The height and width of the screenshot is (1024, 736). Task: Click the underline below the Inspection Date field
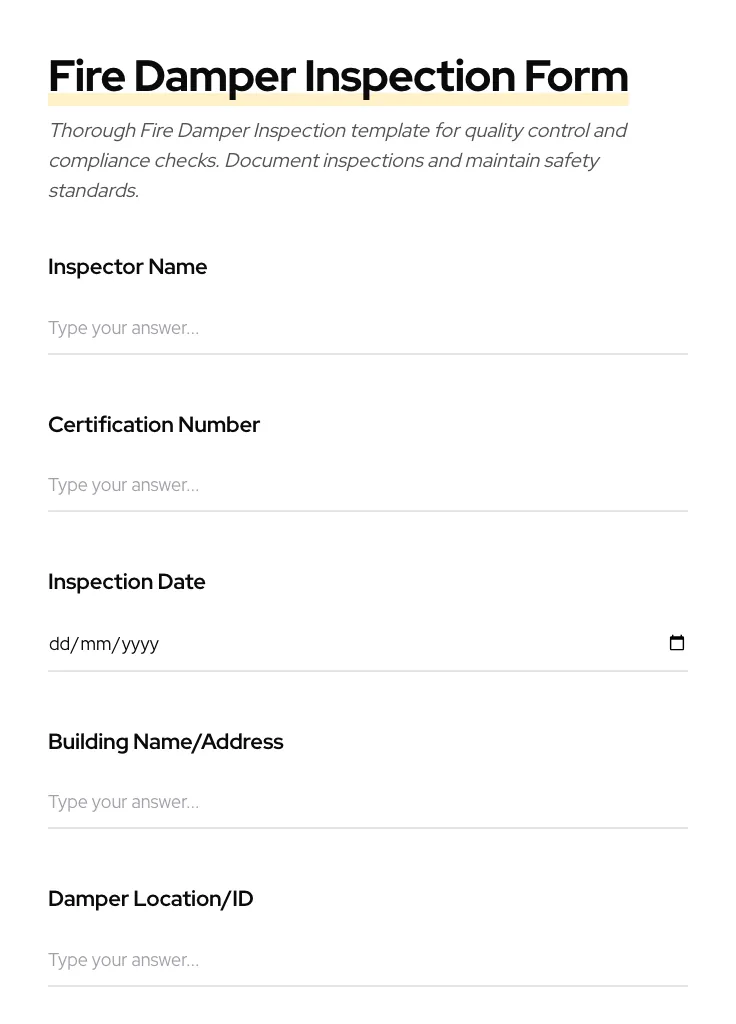pyautogui.click(x=368, y=671)
